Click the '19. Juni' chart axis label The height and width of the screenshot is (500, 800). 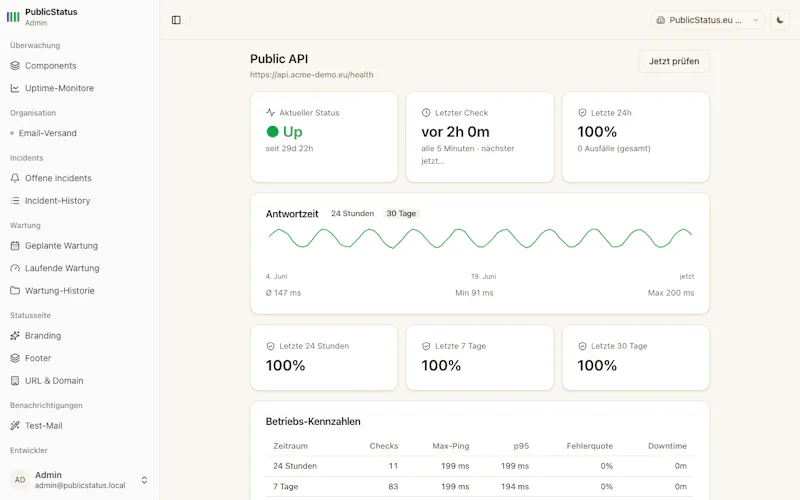483,276
